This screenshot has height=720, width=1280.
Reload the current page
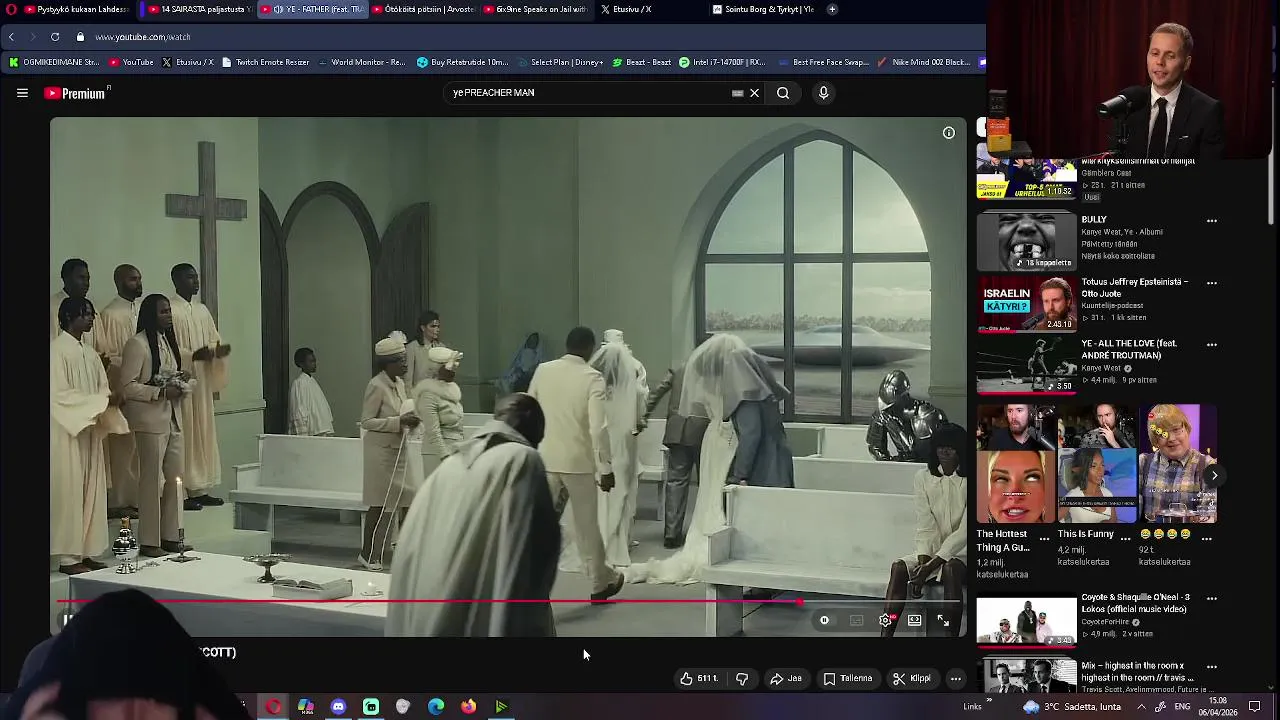pos(54,37)
